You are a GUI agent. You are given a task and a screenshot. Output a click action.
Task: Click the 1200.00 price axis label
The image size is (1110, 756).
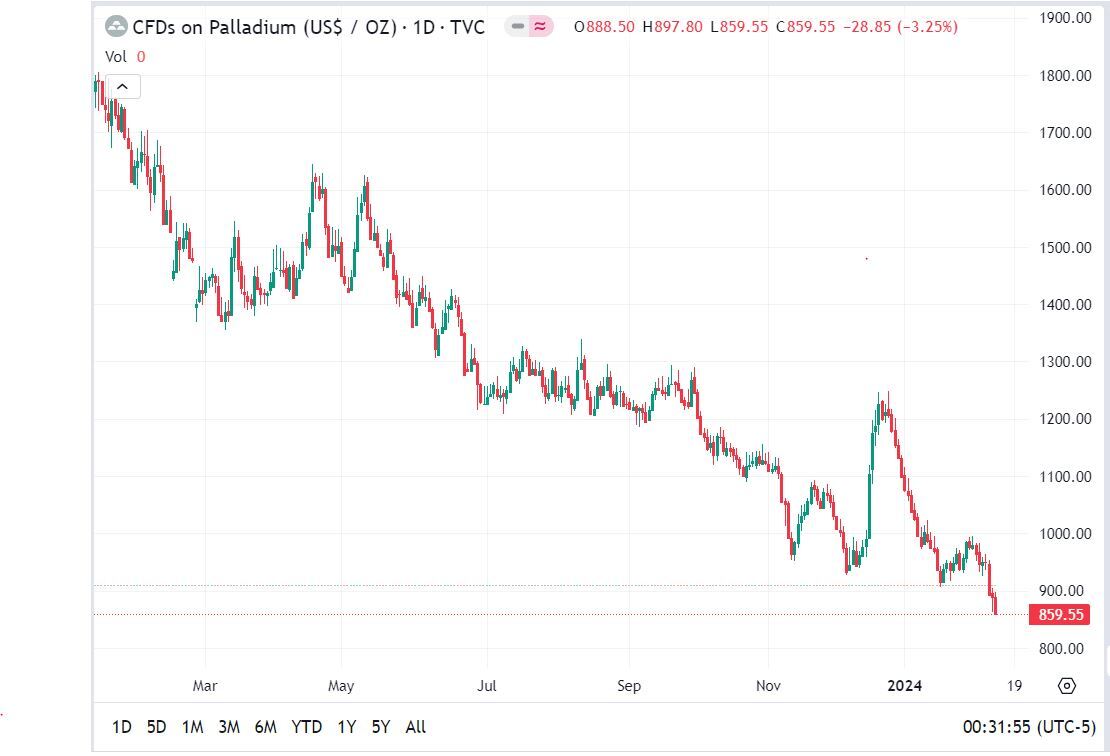pyautogui.click(x=1065, y=419)
